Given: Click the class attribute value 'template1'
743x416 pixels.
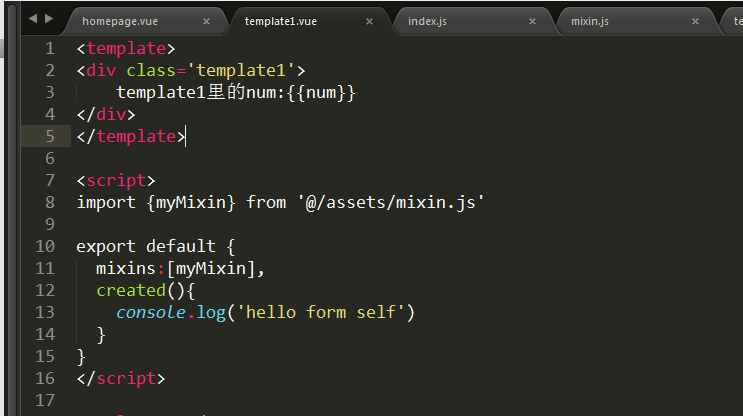Looking at the screenshot, I should click(x=241, y=71).
